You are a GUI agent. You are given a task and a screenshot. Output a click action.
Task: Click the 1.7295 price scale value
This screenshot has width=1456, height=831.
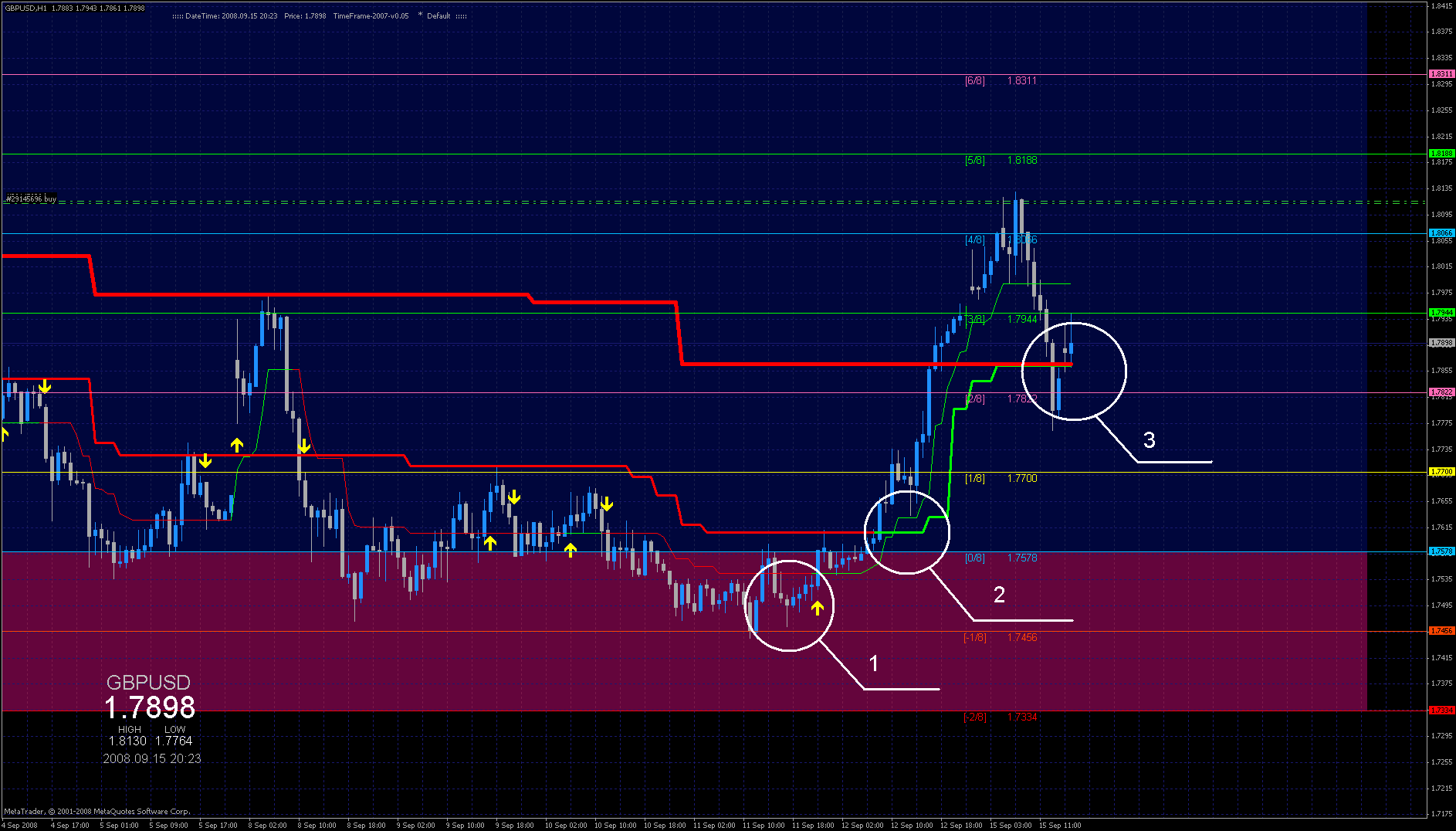coord(1441,736)
